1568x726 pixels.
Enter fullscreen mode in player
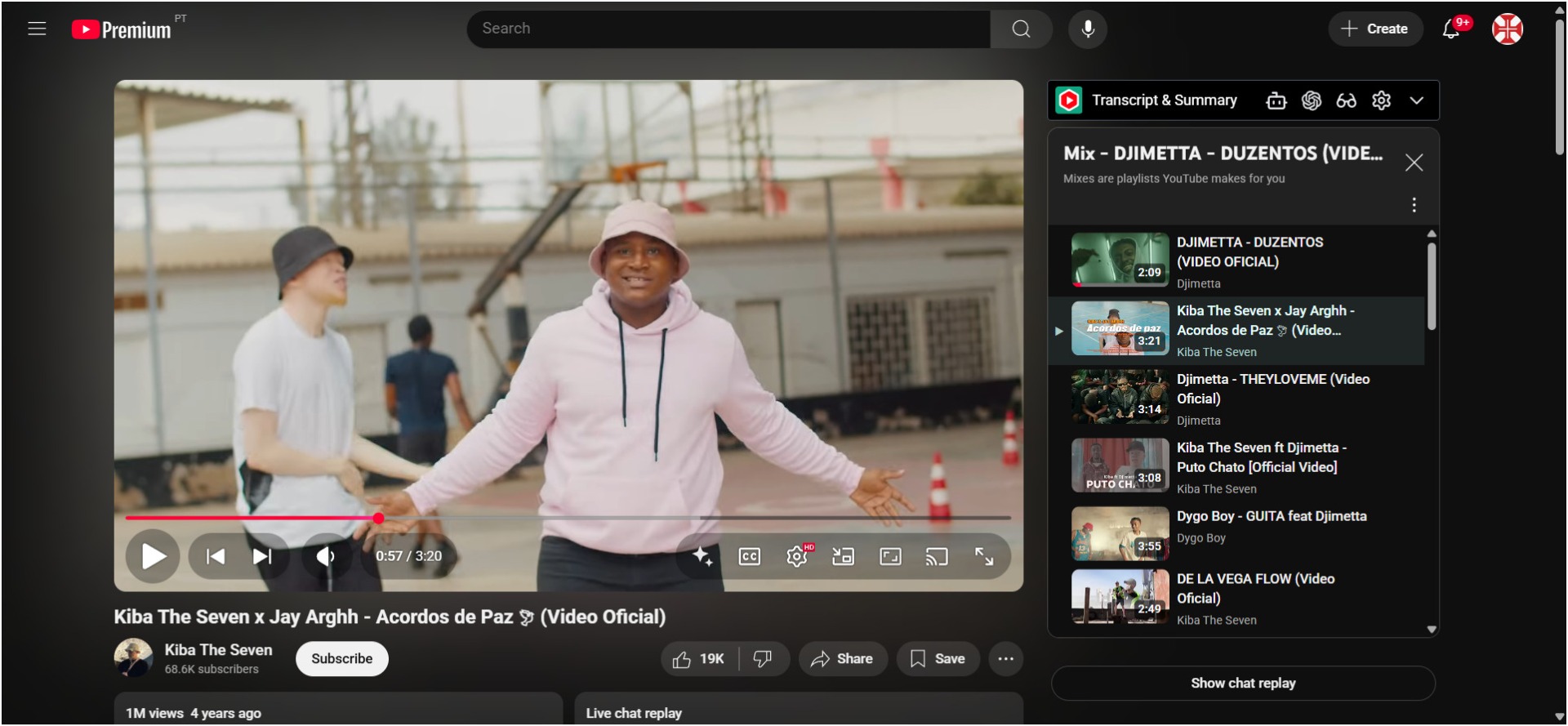click(x=984, y=557)
